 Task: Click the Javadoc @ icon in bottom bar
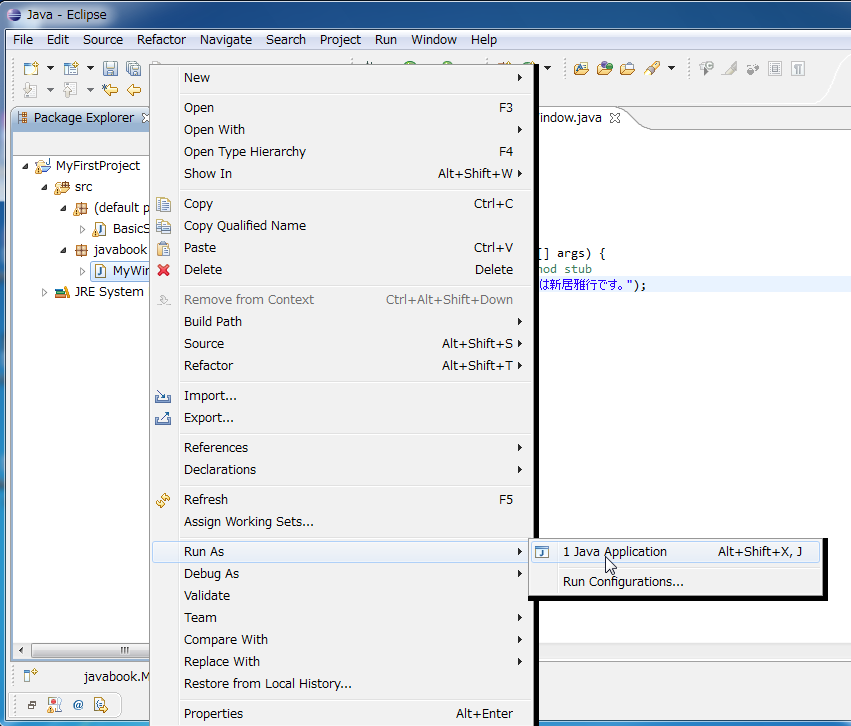tap(78, 705)
